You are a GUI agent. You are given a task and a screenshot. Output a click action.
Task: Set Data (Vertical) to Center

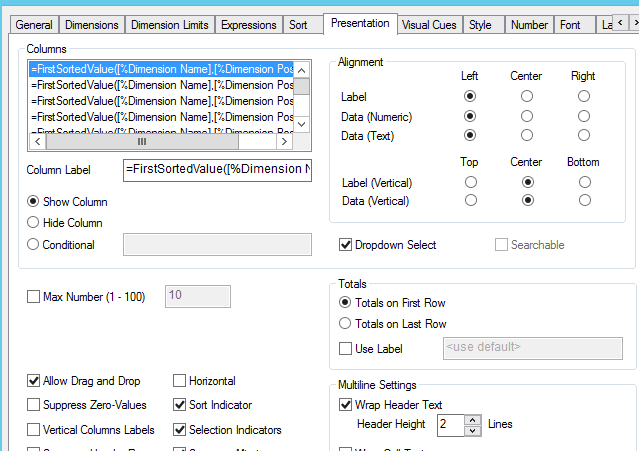coord(528,200)
